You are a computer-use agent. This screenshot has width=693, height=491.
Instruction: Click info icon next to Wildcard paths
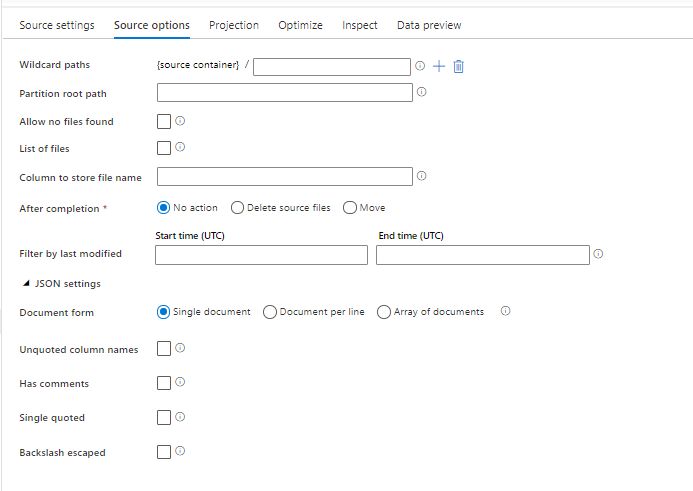(420, 66)
